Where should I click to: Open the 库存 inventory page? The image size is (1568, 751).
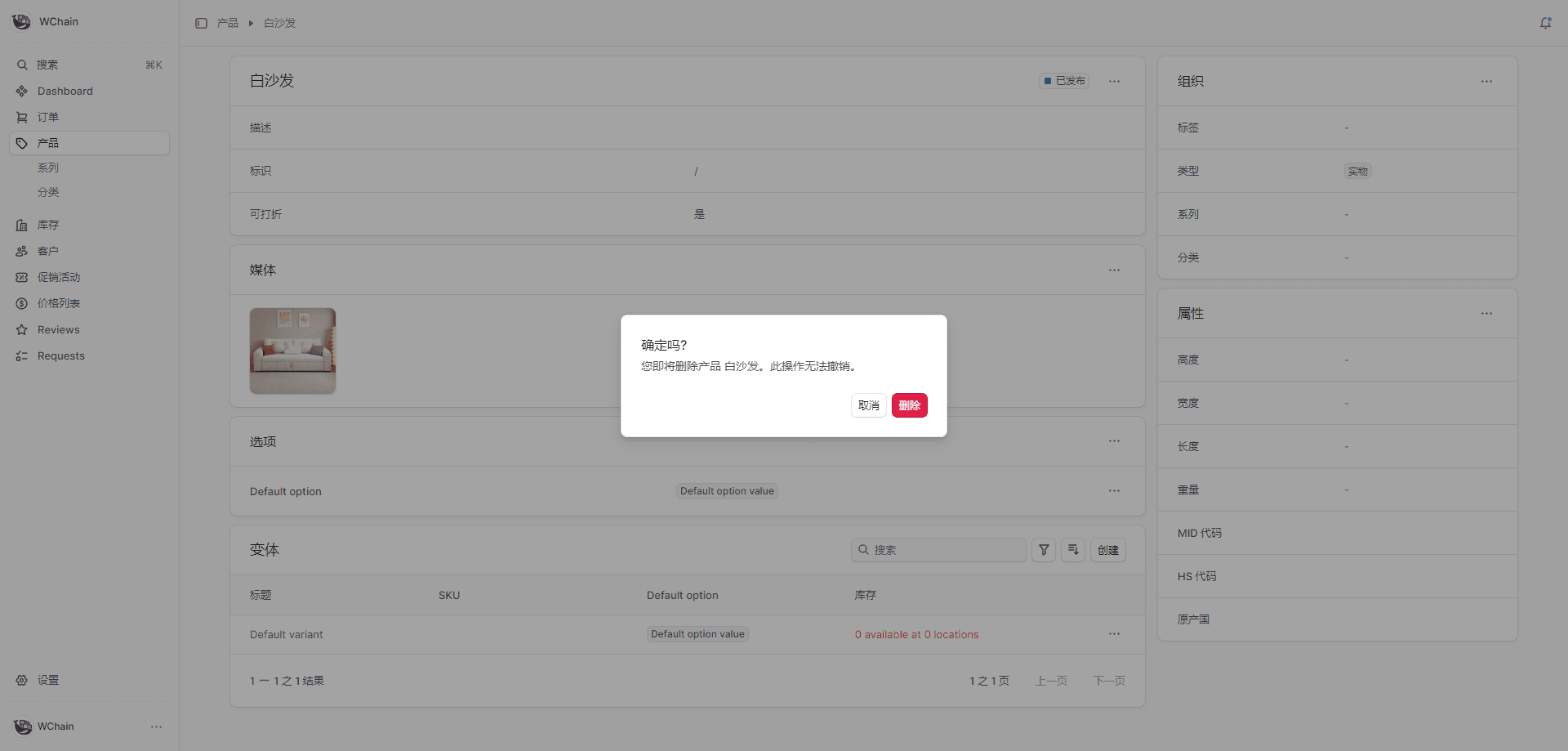[x=47, y=225]
